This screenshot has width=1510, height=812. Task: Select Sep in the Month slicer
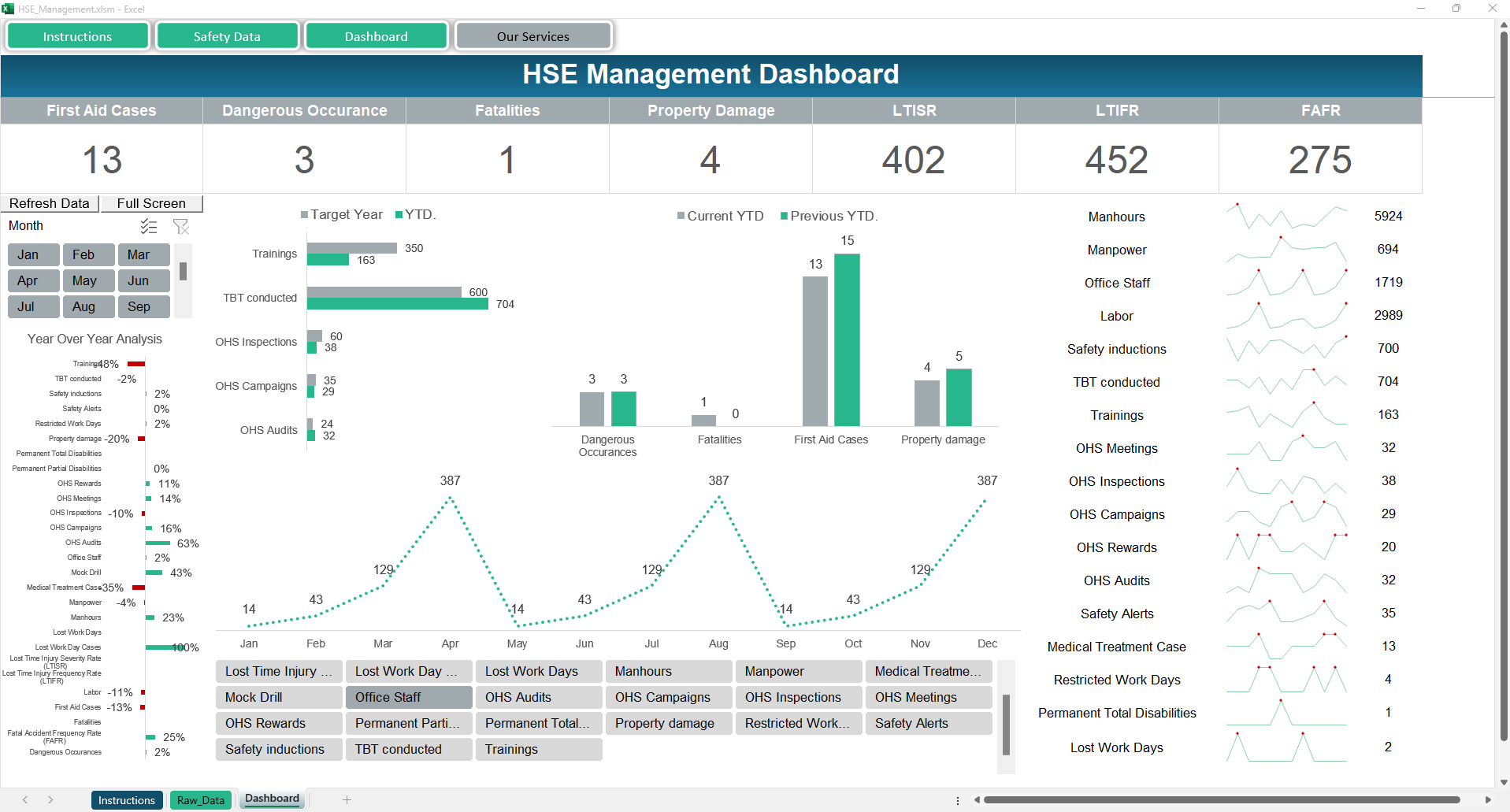coord(143,306)
